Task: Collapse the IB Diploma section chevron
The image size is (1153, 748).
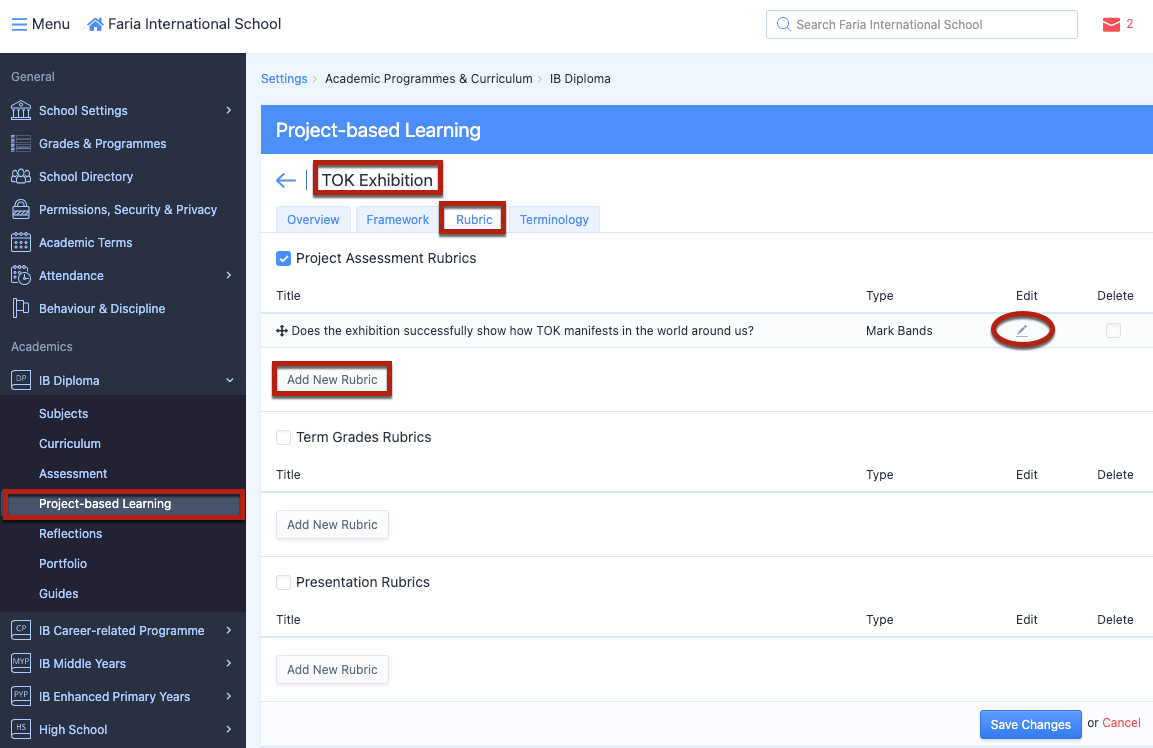Action: [229, 380]
